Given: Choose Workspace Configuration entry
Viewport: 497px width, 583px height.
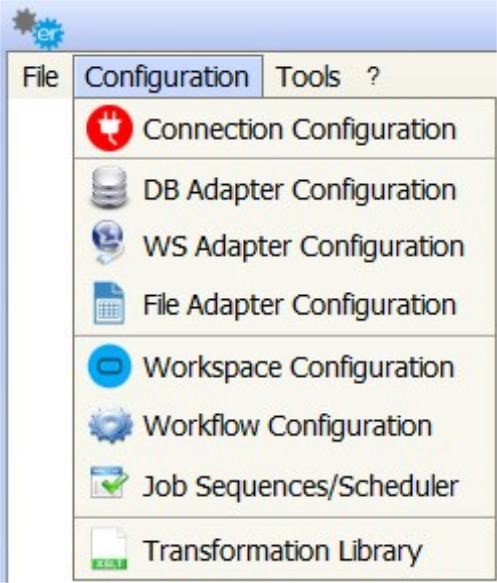Looking at the screenshot, I should (285, 367).
